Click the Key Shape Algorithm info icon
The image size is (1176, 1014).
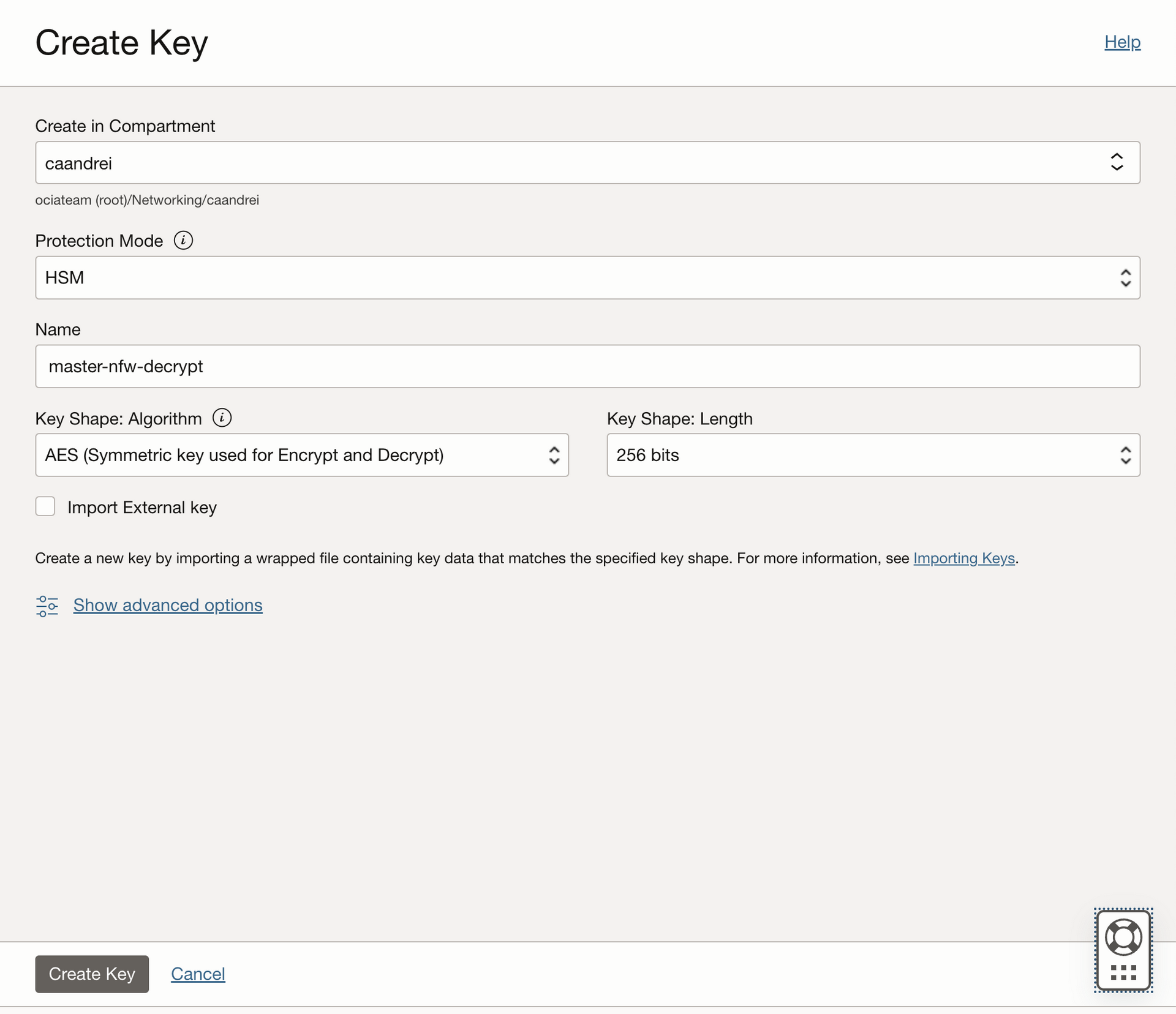[x=222, y=418]
